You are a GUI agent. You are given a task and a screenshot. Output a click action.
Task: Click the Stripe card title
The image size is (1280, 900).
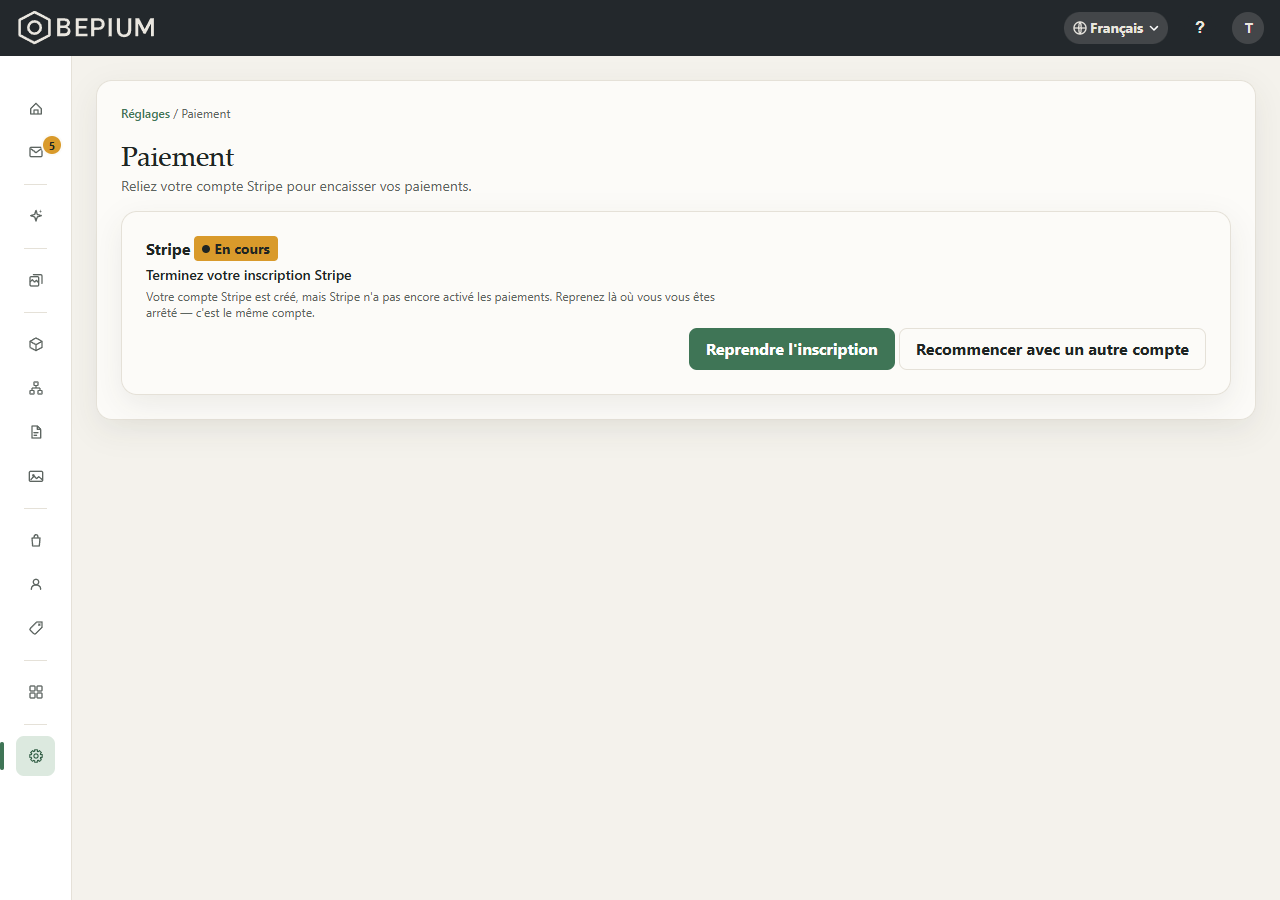[x=168, y=249]
